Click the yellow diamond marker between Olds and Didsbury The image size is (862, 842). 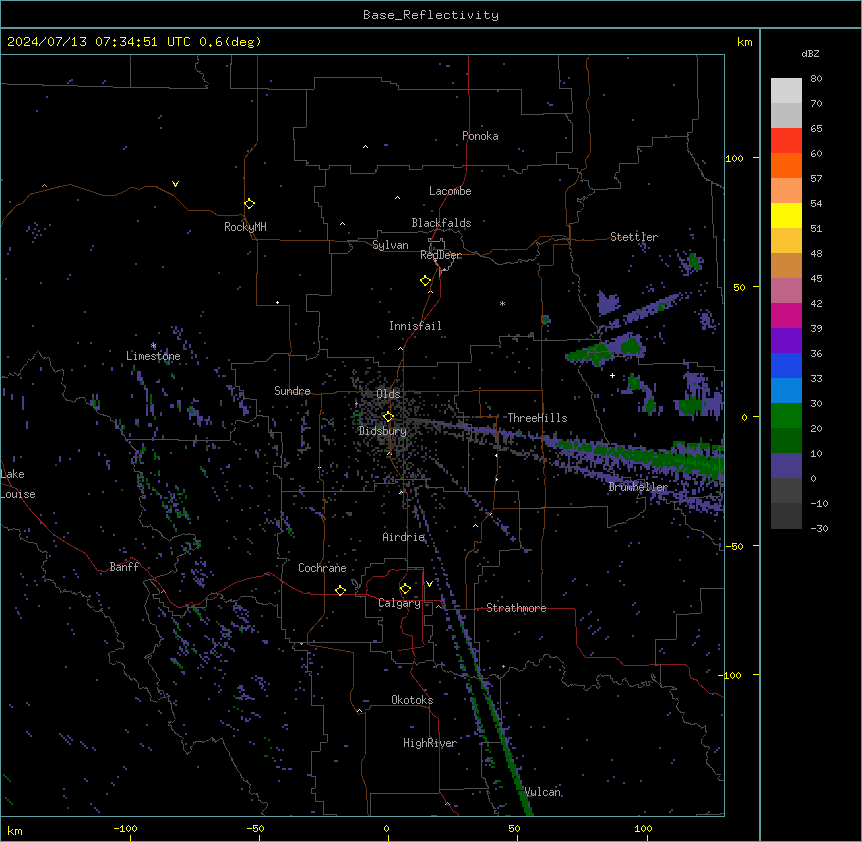[388, 417]
